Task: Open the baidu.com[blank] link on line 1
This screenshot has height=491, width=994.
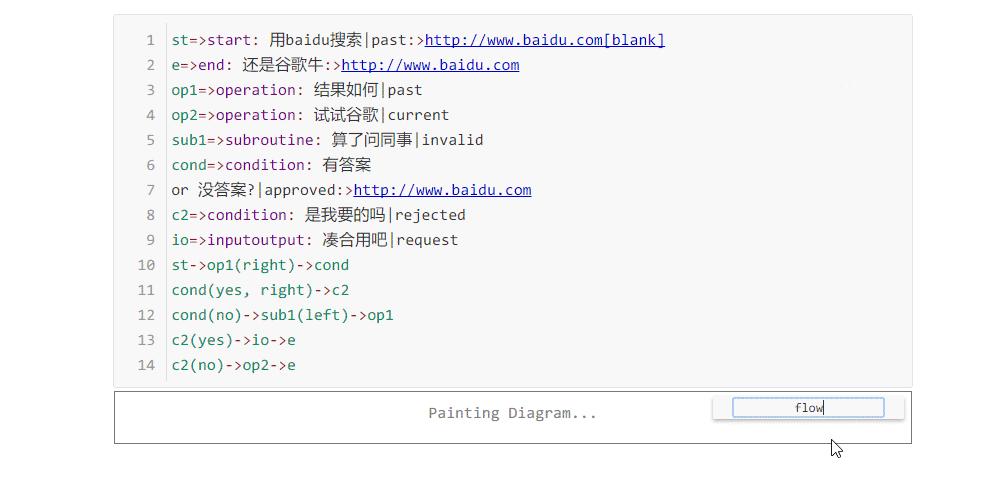Action: point(545,41)
